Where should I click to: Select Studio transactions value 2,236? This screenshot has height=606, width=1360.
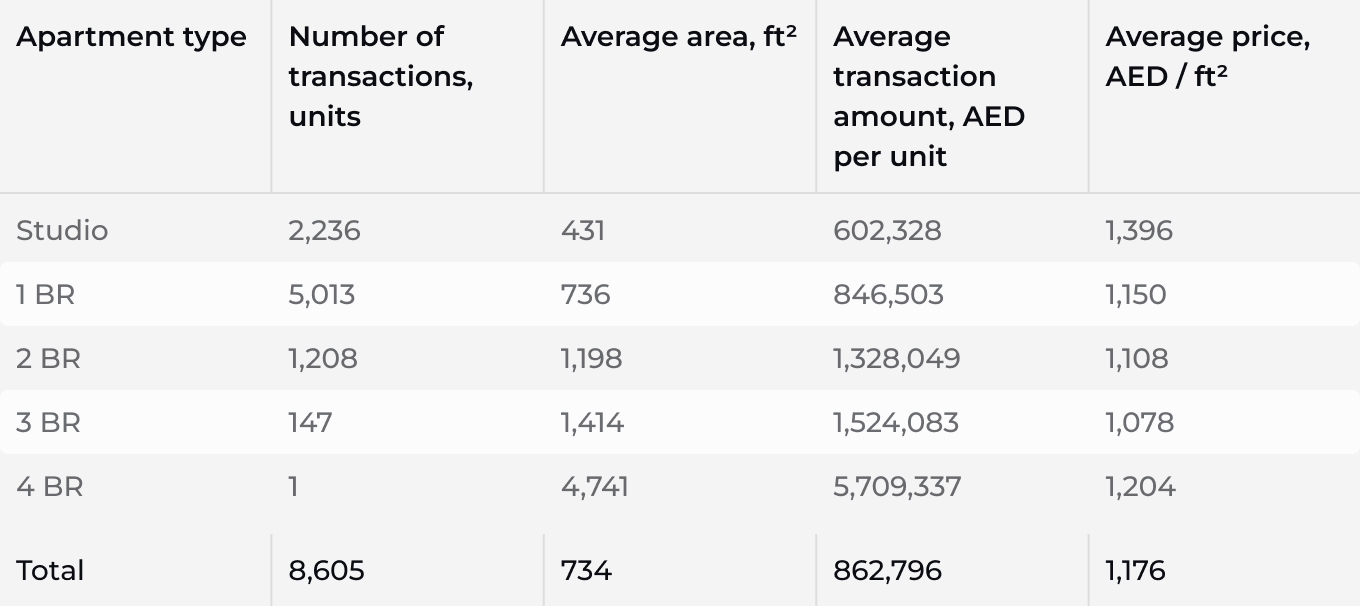(x=324, y=231)
